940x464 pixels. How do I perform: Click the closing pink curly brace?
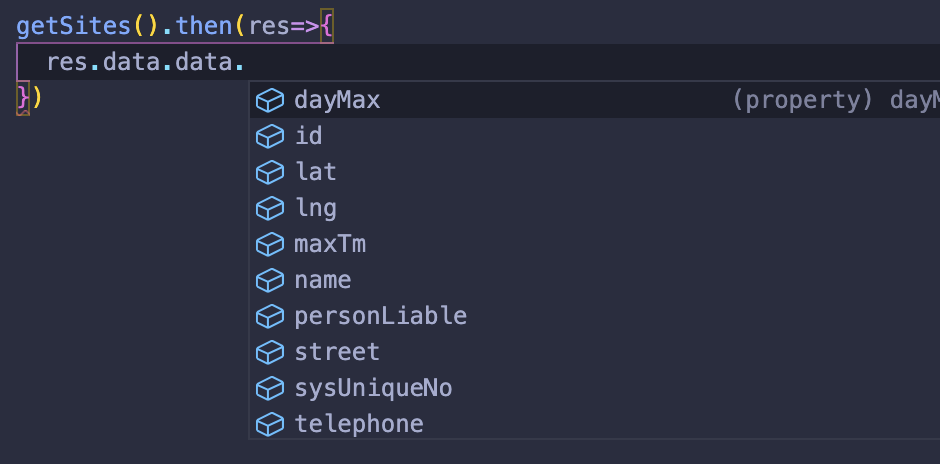(22, 97)
